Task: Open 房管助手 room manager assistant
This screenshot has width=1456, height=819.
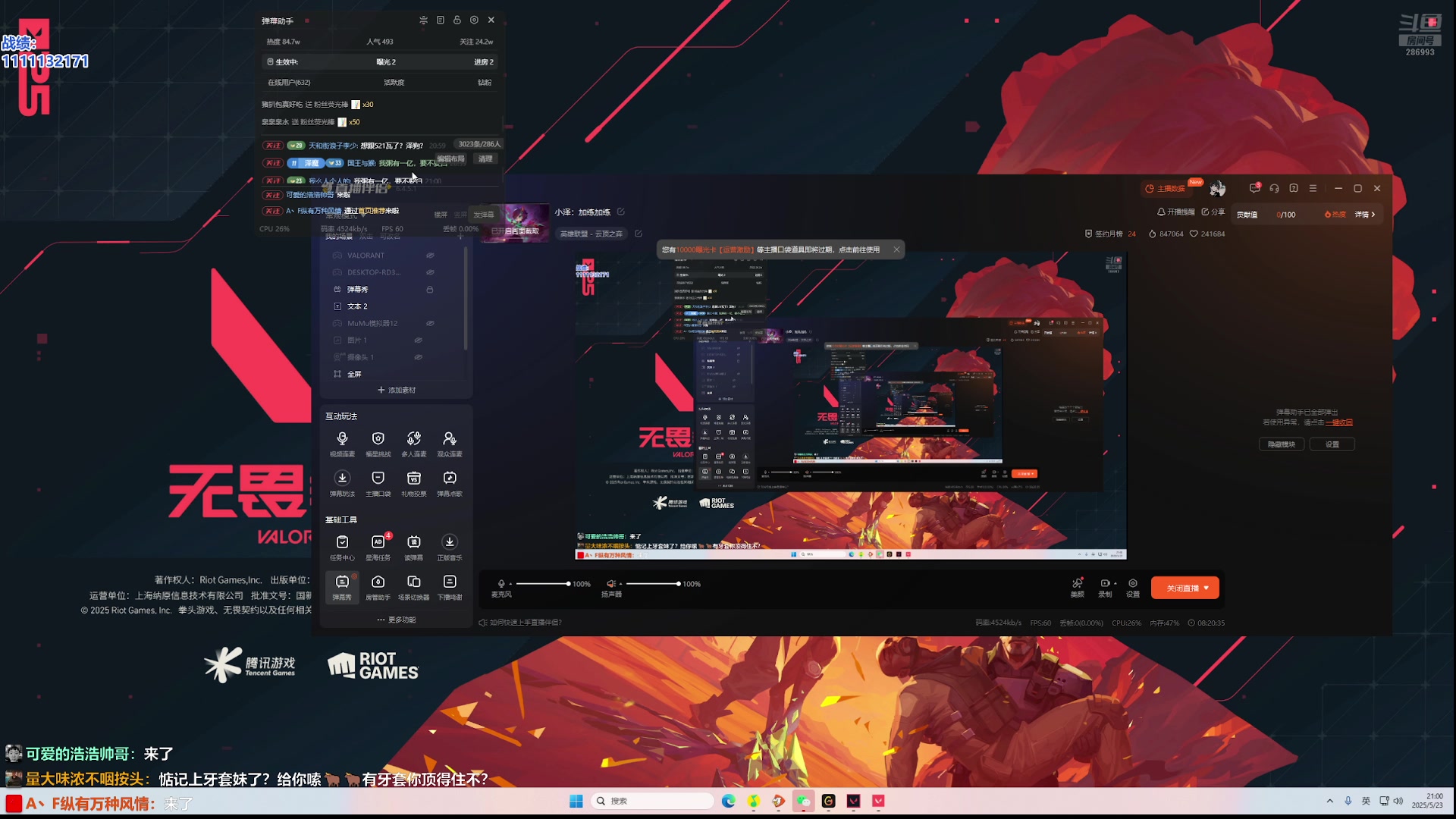Action: tap(378, 586)
